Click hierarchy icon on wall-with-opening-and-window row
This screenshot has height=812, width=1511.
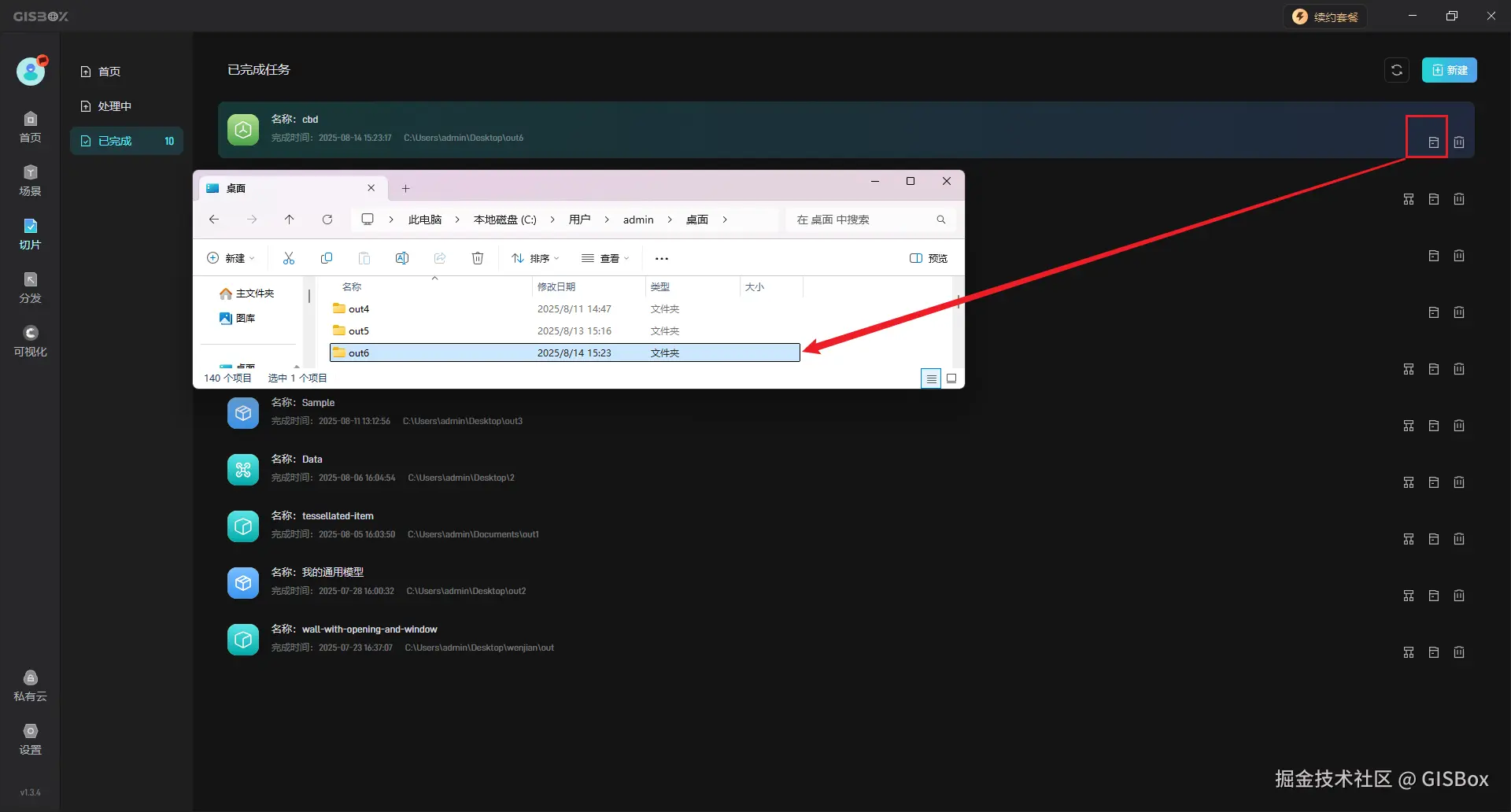(x=1409, y=652)
